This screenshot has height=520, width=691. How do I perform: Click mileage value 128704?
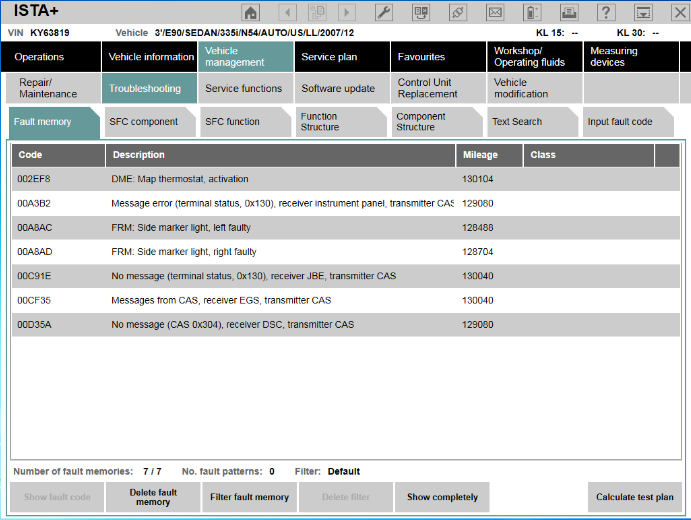coord(477,252)
